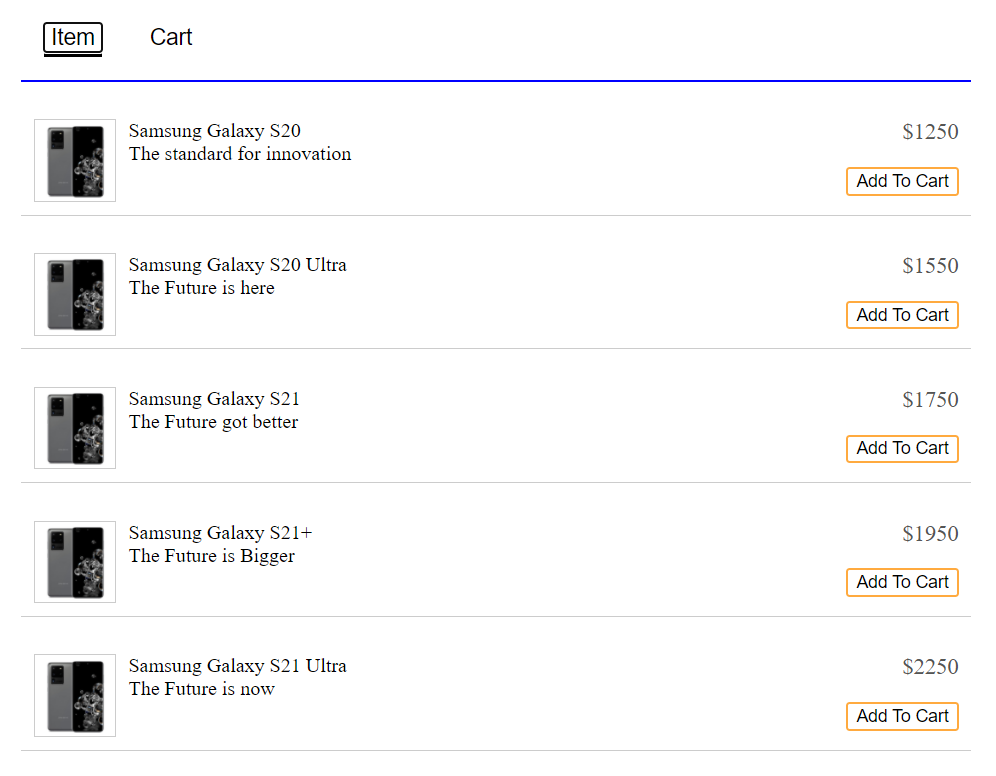Add Samsung Galaxy S21 to cart
996x776 pixels.
[902, 449]
